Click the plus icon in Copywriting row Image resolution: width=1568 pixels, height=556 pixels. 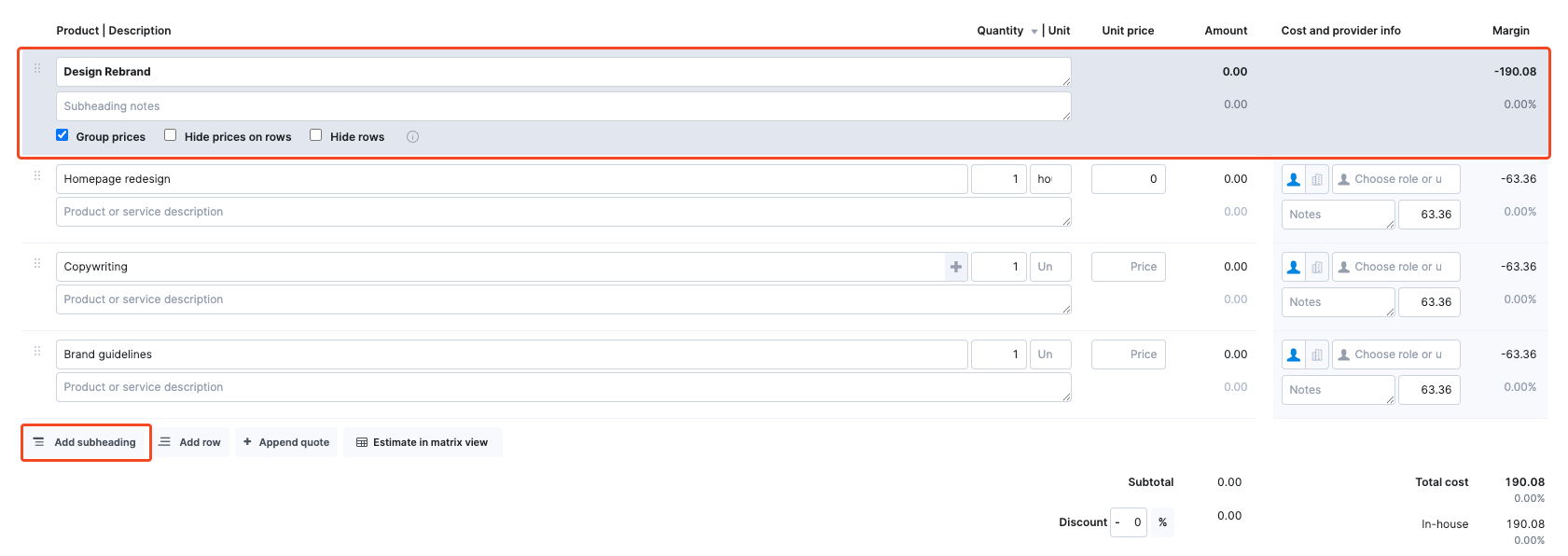click(955, 267)
